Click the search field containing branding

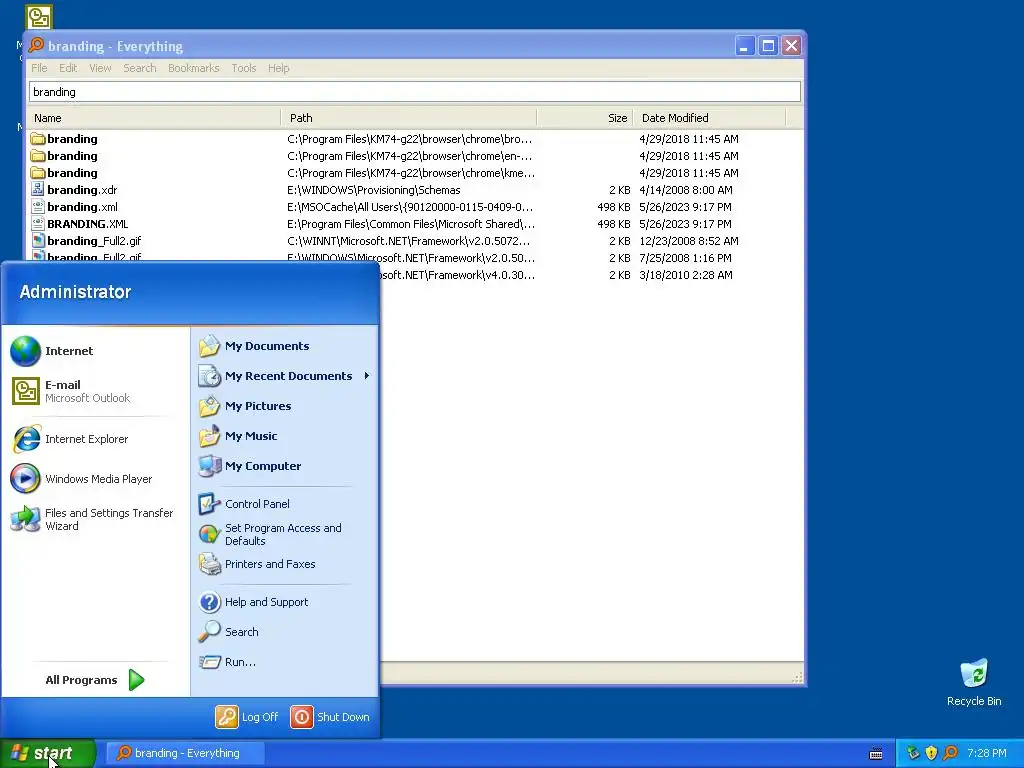pyautogui.click(x=415, y=92)
